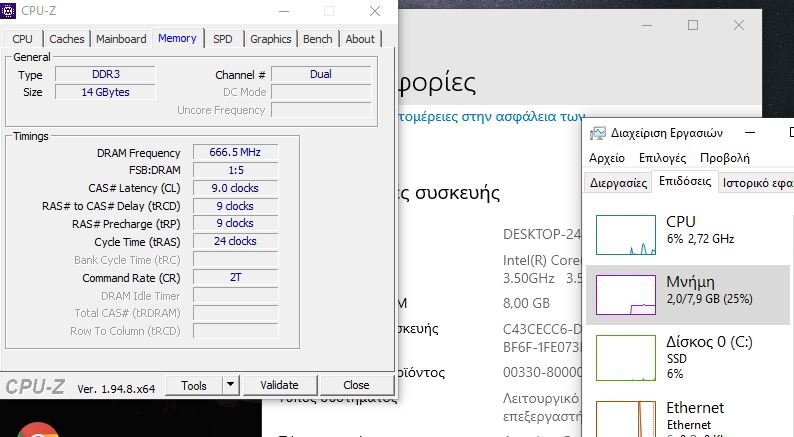Open the Mainboard tab

click(x=121, y=39)
